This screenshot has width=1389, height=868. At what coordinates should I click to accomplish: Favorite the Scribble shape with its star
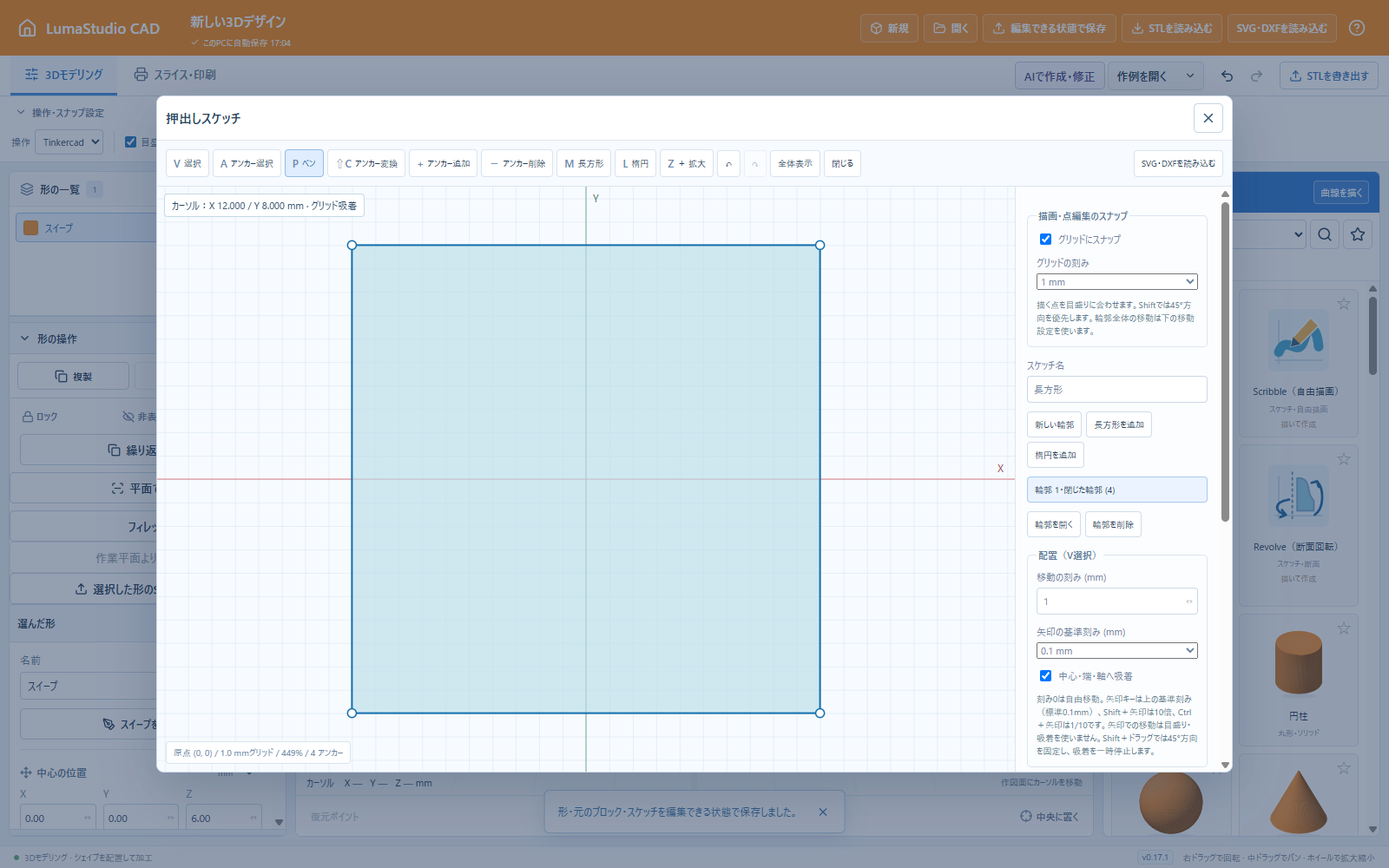point(1344,304)
